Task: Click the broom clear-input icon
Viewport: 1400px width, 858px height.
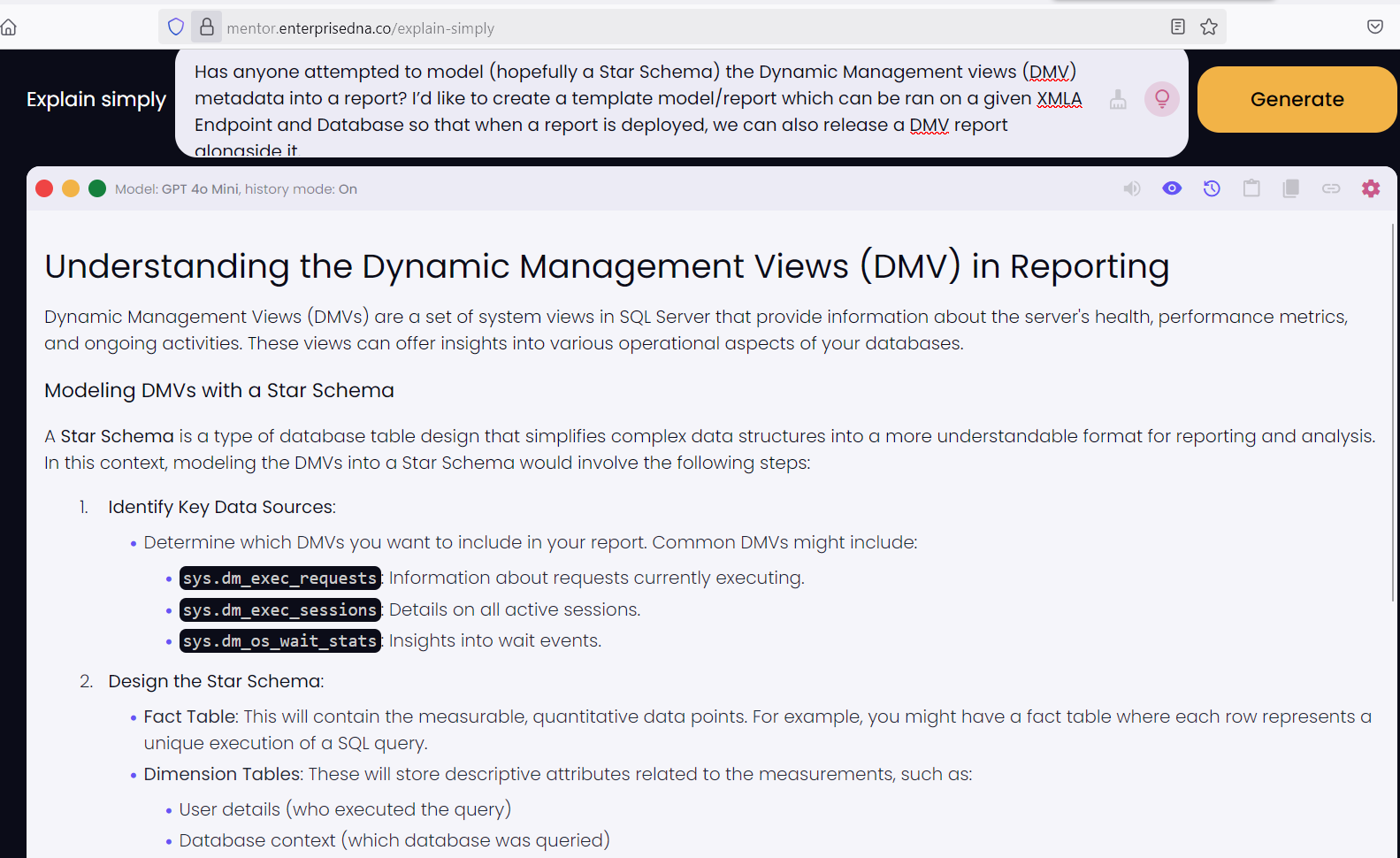Action: tap(1118, 99)
